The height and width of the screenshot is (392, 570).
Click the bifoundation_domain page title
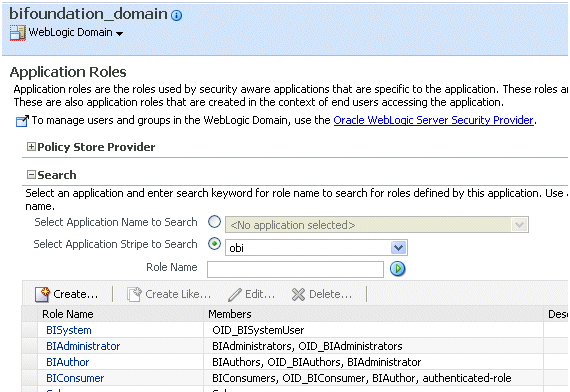[88, 14]
